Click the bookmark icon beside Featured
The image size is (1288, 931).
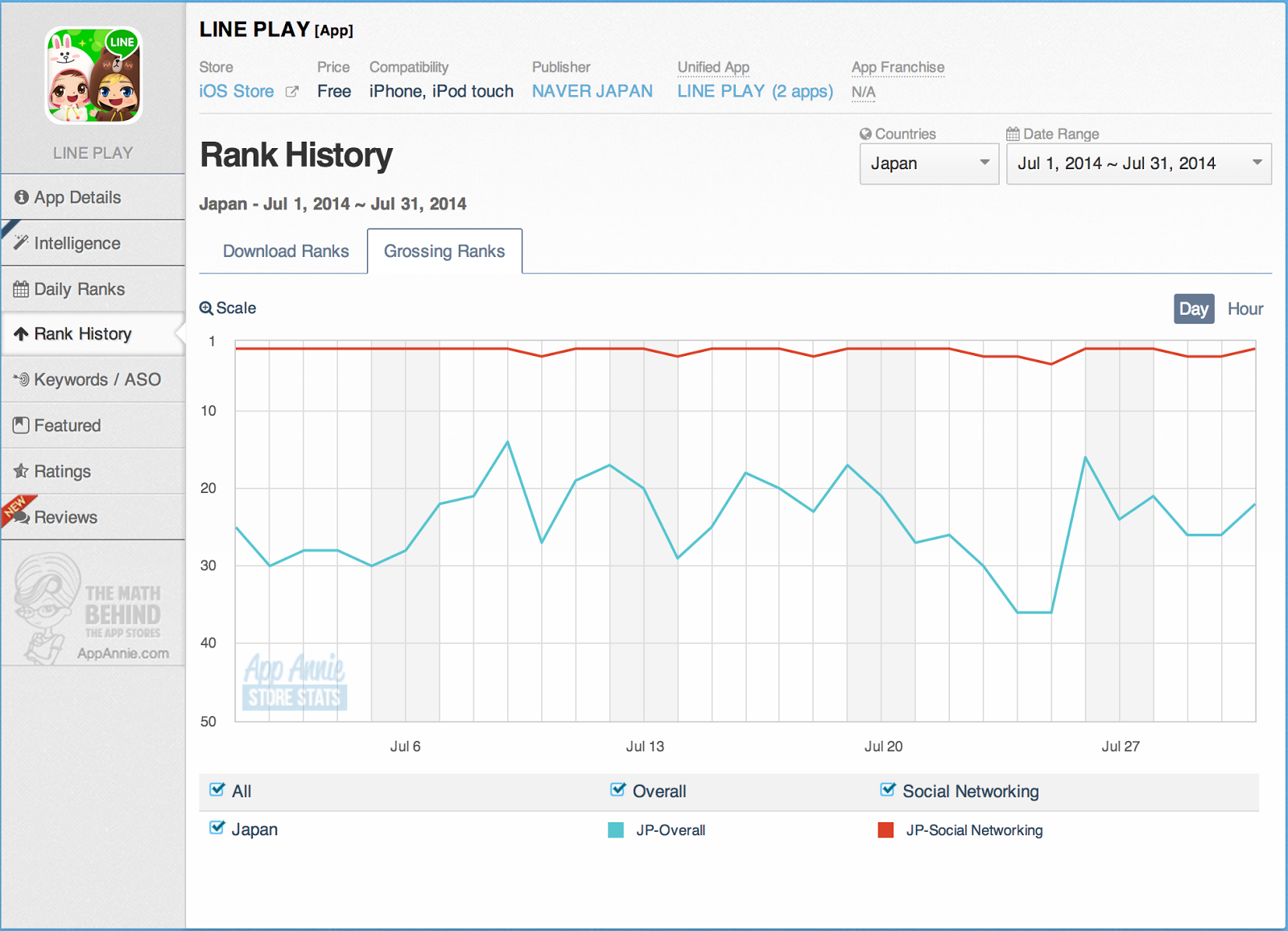tap(21, 425)
